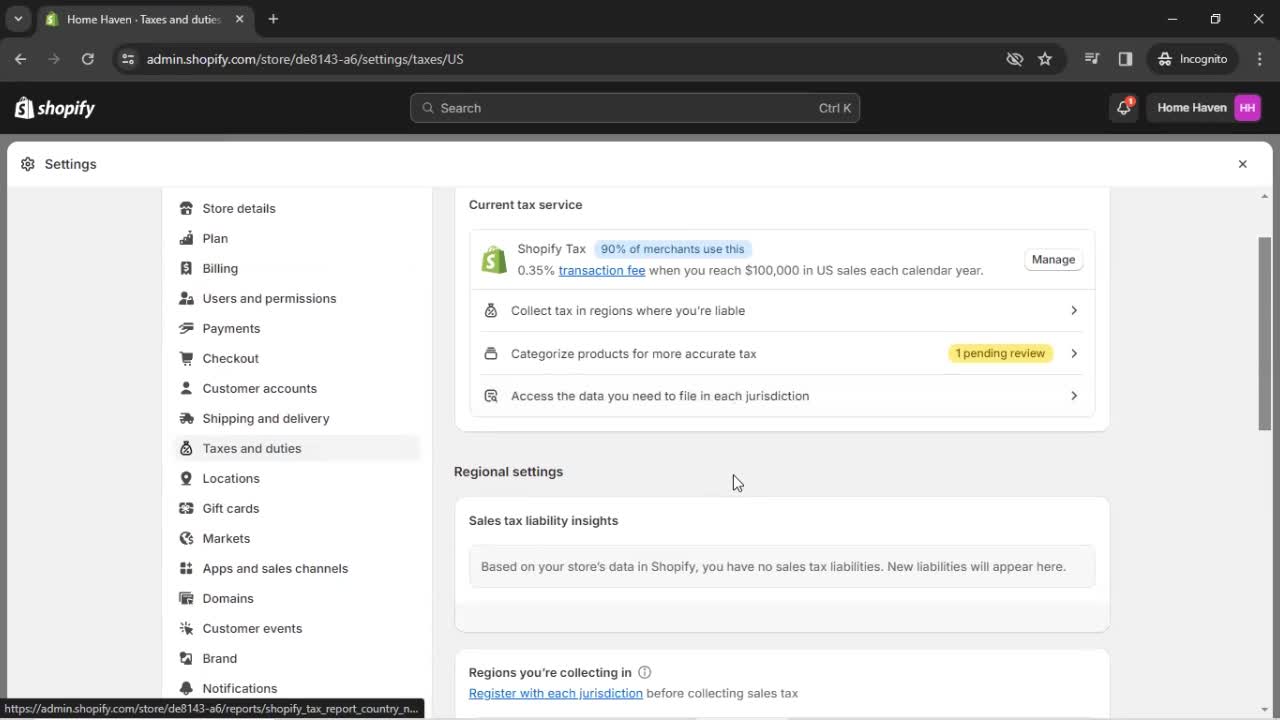Click the Brand icon
This screenshot has width=1280, height=720.
click(x=186, y=658)
